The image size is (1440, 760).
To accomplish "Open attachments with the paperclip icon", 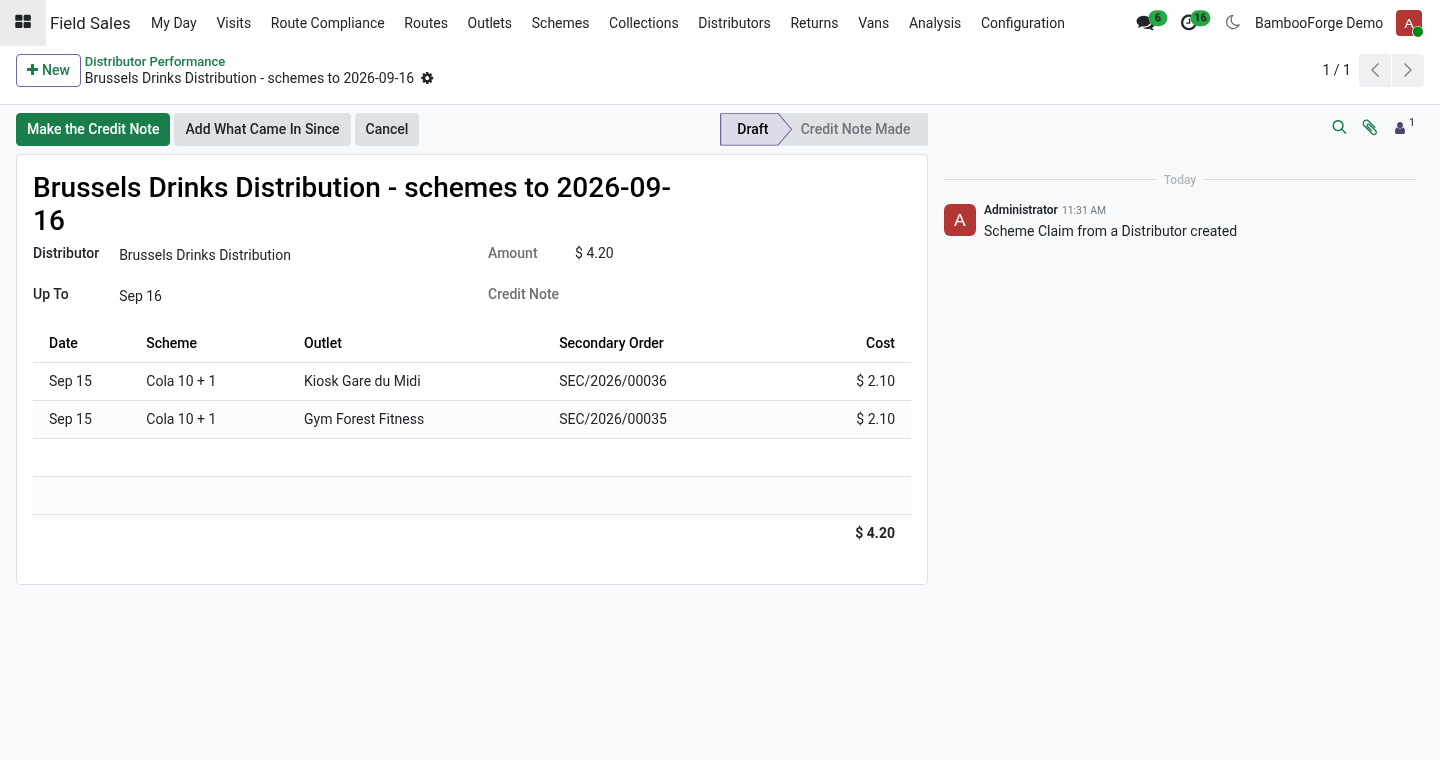I will point(1370,127).
